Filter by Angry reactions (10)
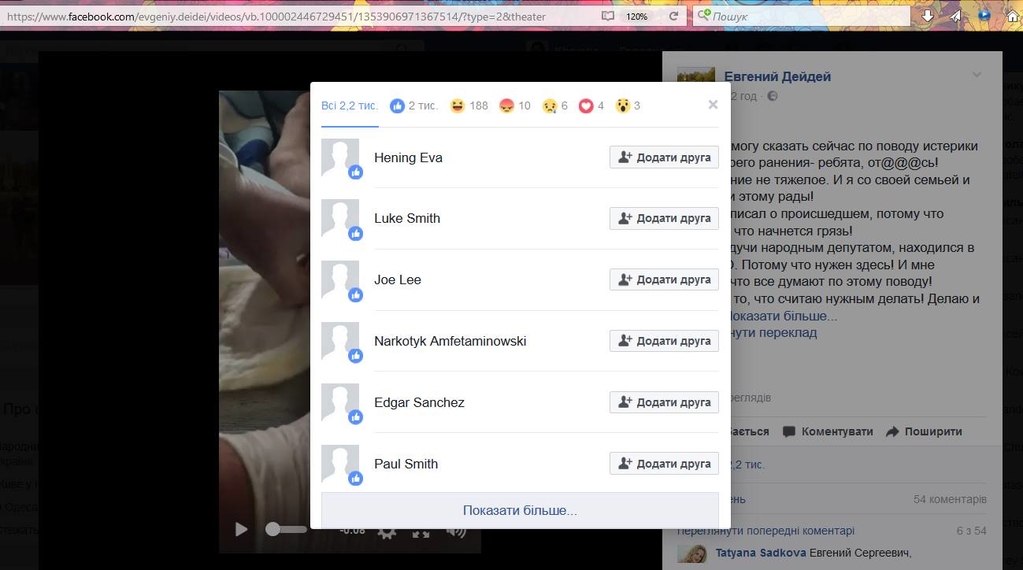The width and height of the screenshot is (1023, 570). pos(514,105)
